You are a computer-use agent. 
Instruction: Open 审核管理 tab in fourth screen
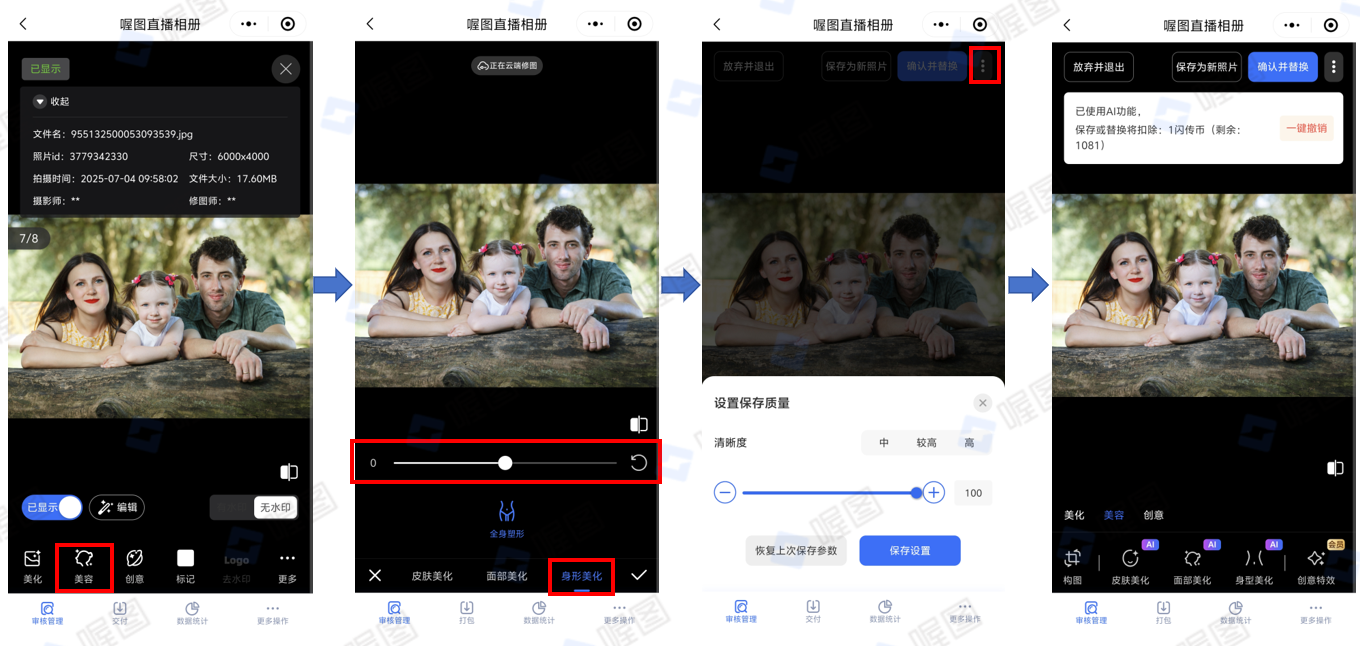1091,612
